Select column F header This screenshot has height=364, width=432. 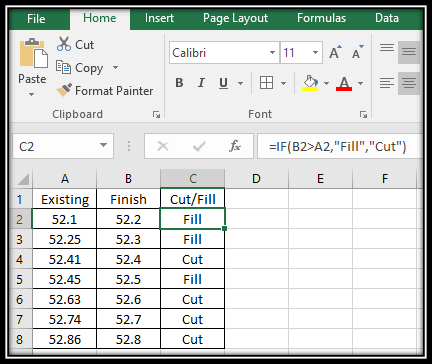click(x=385, y=179)
